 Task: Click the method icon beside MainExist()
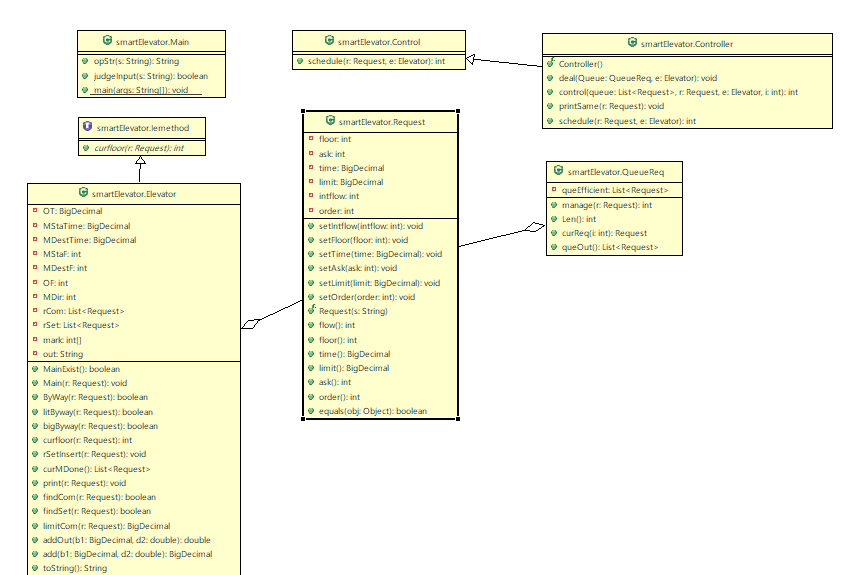pos(35,369)
